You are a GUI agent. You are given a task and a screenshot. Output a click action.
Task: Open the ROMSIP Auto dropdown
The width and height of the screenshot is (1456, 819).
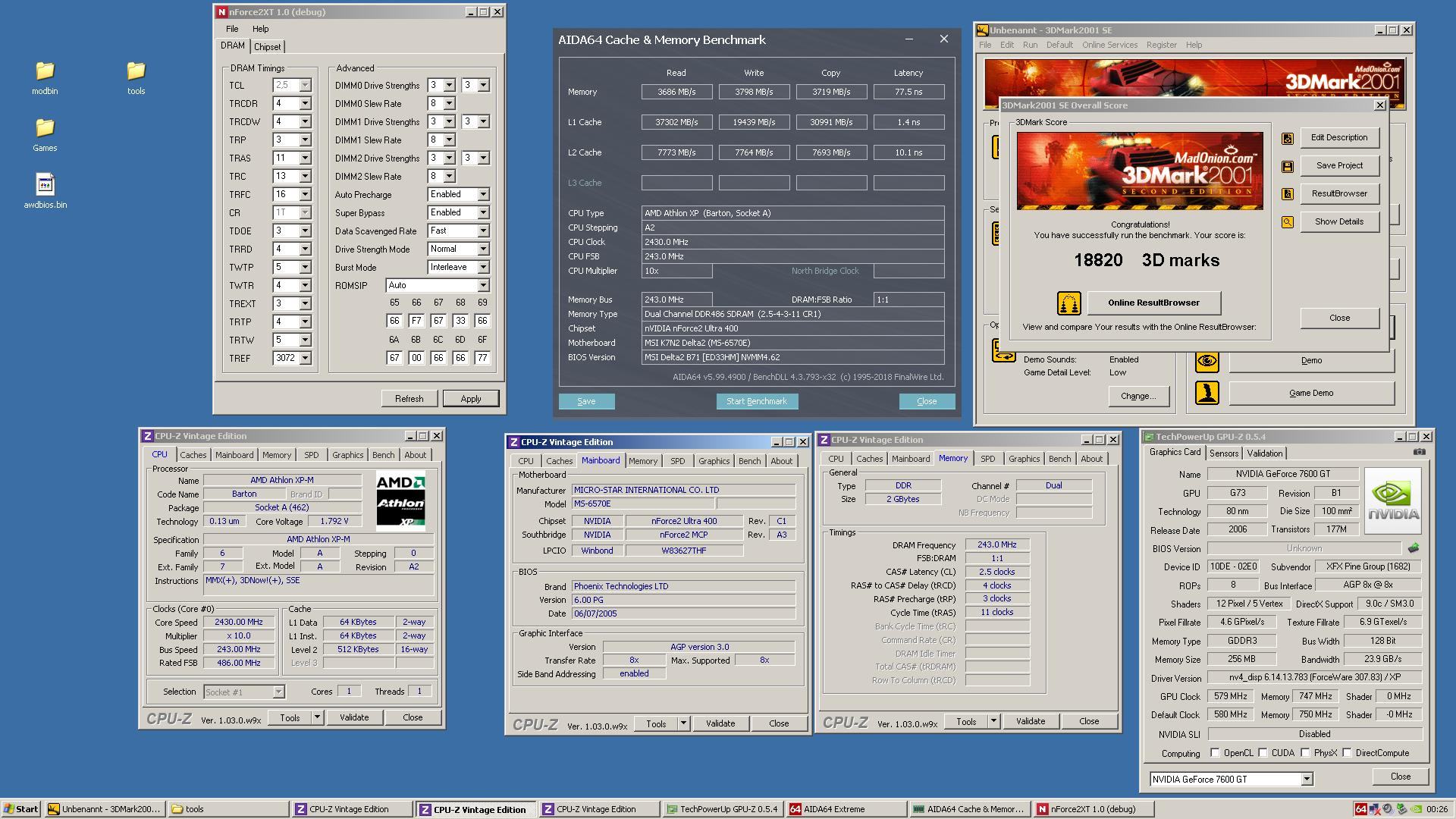pyautogui.click(x=483, y=286)
